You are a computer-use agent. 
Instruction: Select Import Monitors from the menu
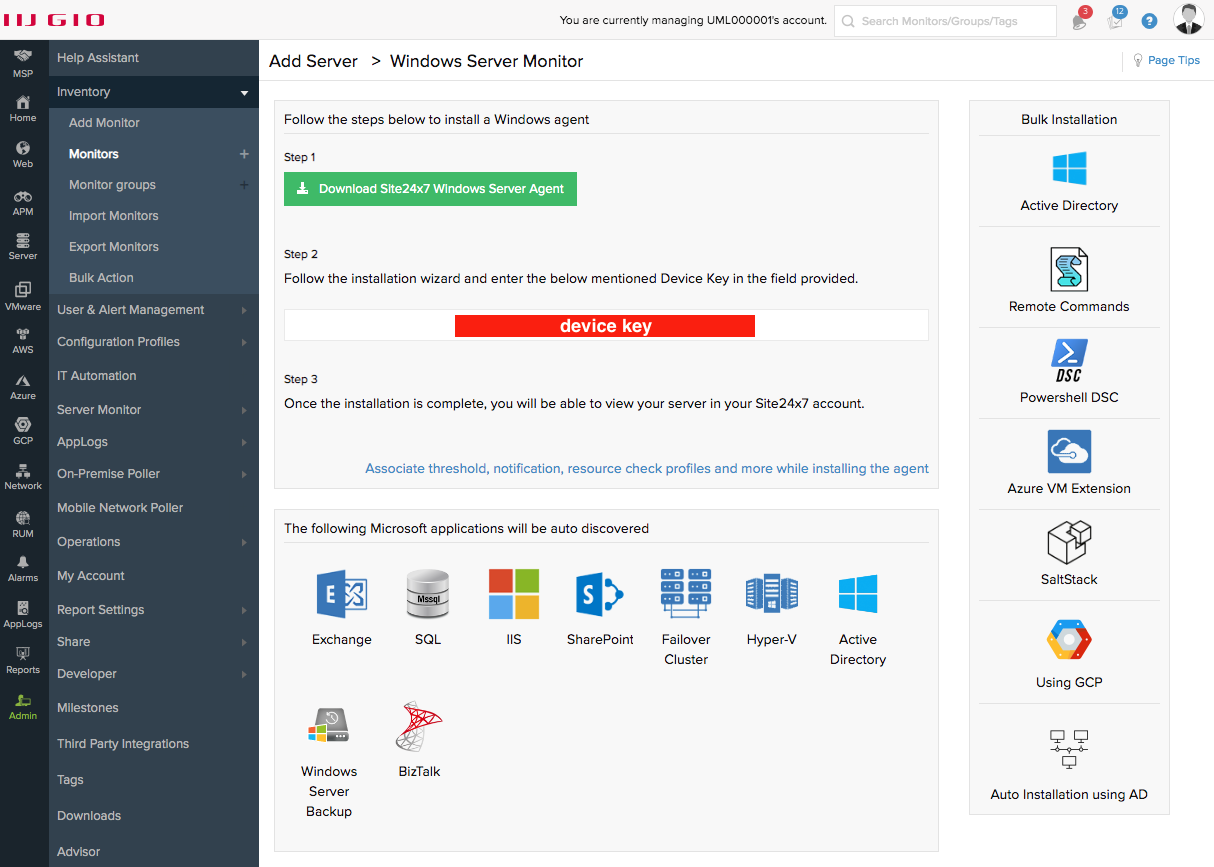click(113, 215)
